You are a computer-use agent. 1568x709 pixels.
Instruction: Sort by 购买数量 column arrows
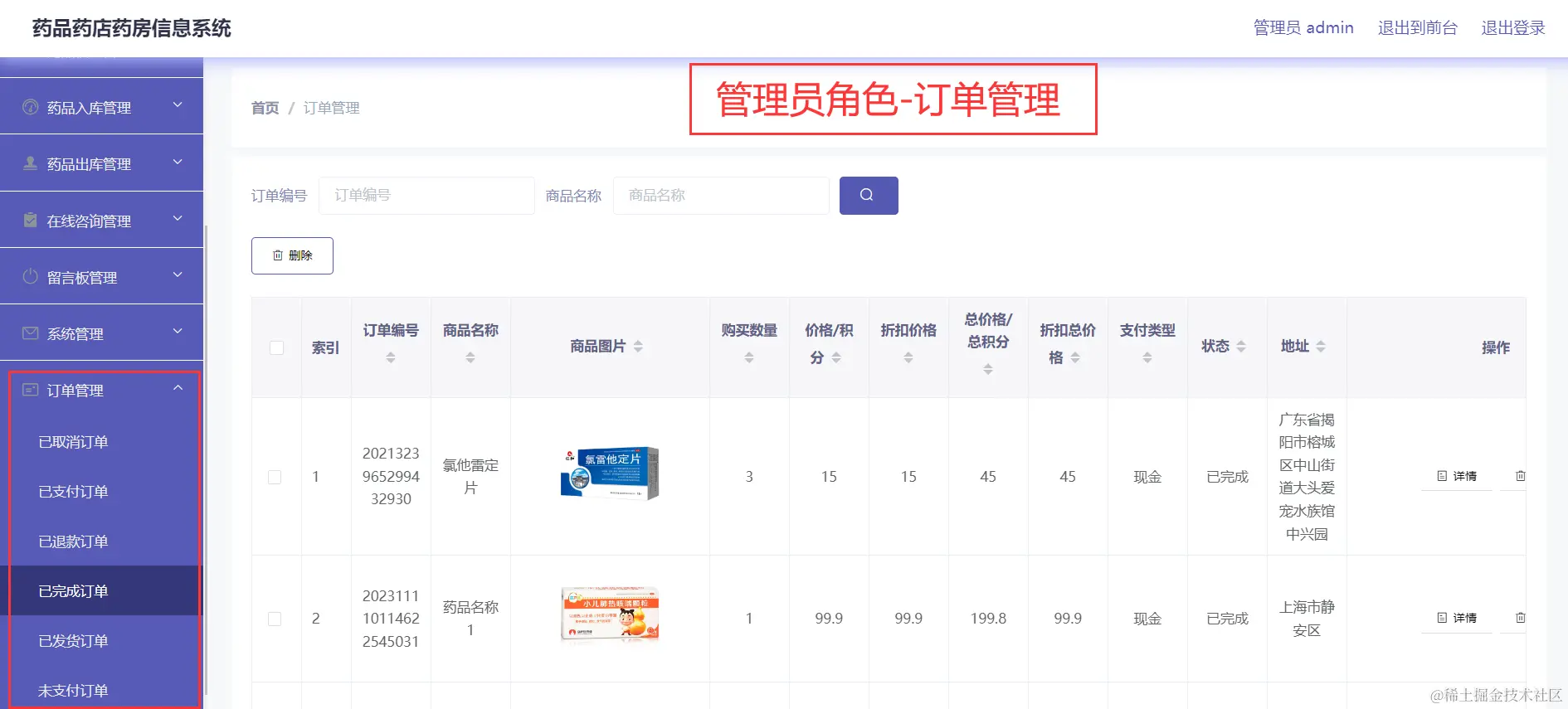(x=749, y=357)
